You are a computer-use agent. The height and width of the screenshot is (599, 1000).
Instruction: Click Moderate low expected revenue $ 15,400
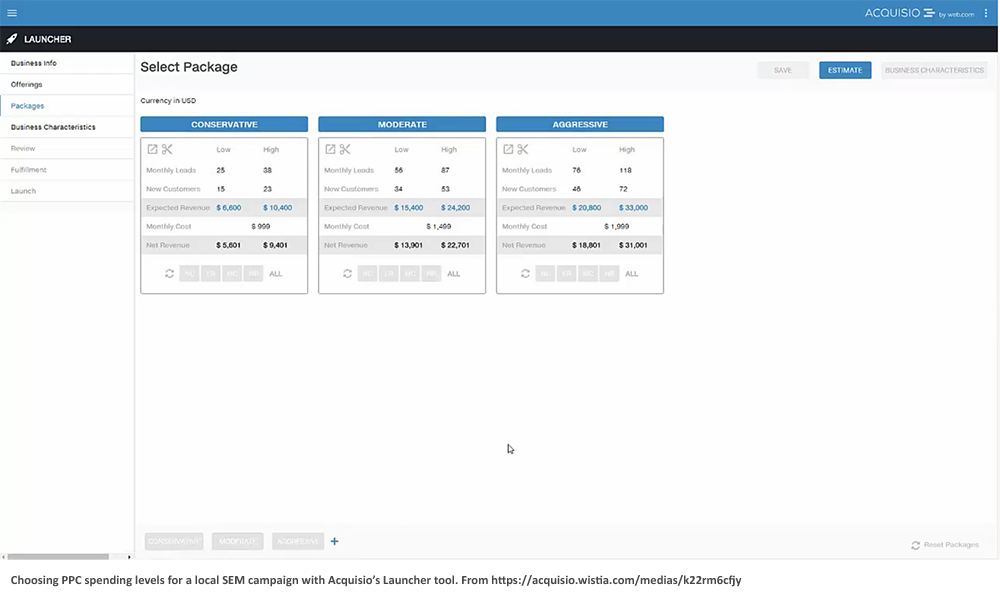[408, 208]
